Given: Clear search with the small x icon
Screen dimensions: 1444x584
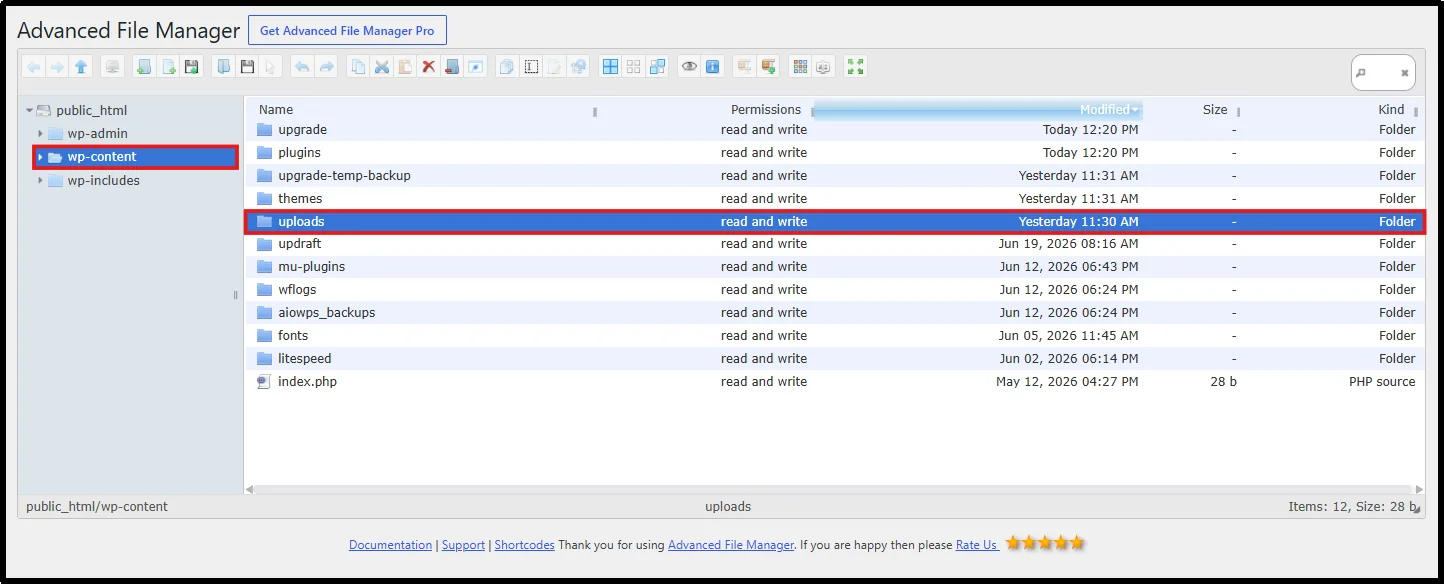Looking at the screenshot, I should click(1404, 73).
